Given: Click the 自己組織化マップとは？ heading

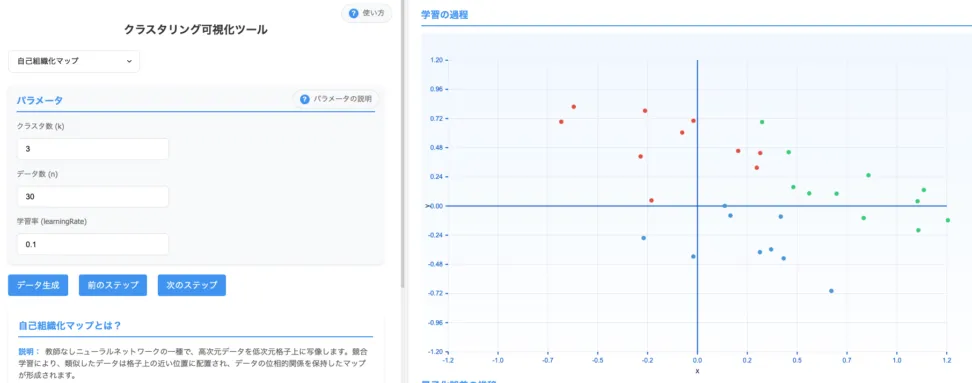Looking at the screenshot, I should 69,325.
